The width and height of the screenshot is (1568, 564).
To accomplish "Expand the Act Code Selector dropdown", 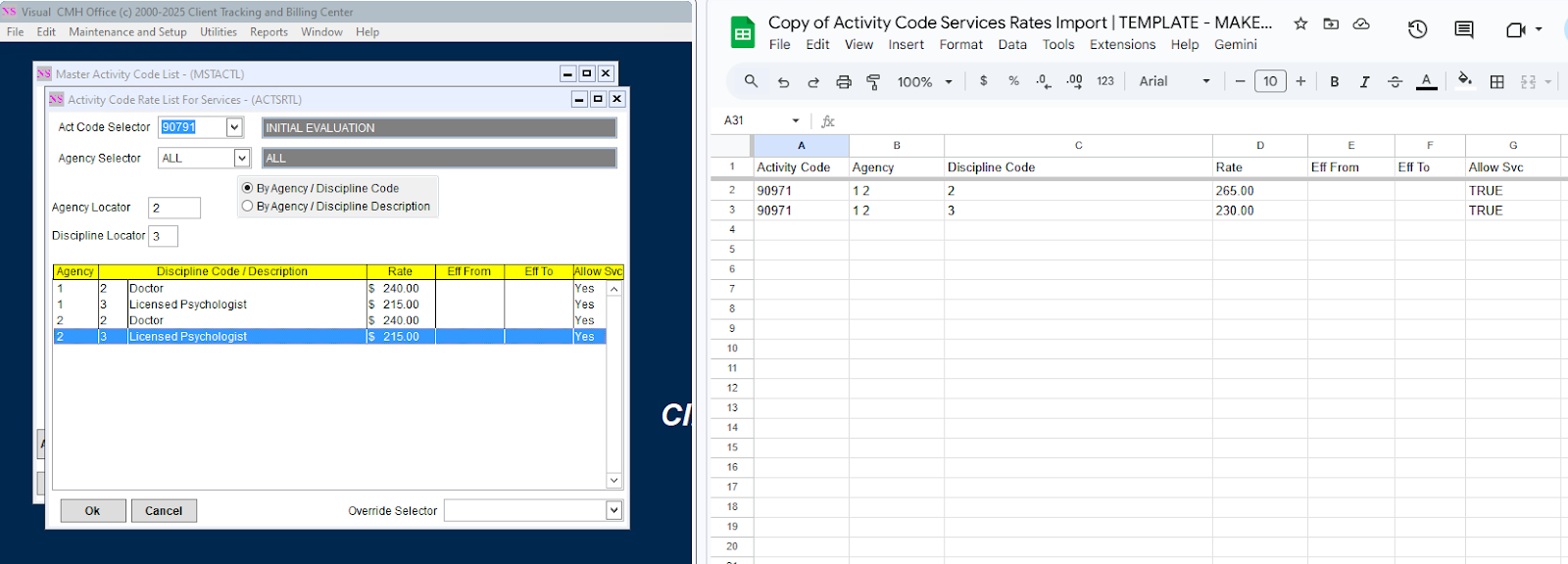I will 234,127.
